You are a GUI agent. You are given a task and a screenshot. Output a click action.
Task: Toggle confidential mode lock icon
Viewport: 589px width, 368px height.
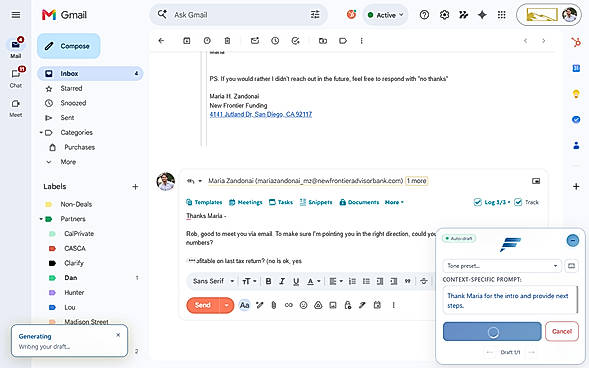pyautogui.click(x=348, y=305)
